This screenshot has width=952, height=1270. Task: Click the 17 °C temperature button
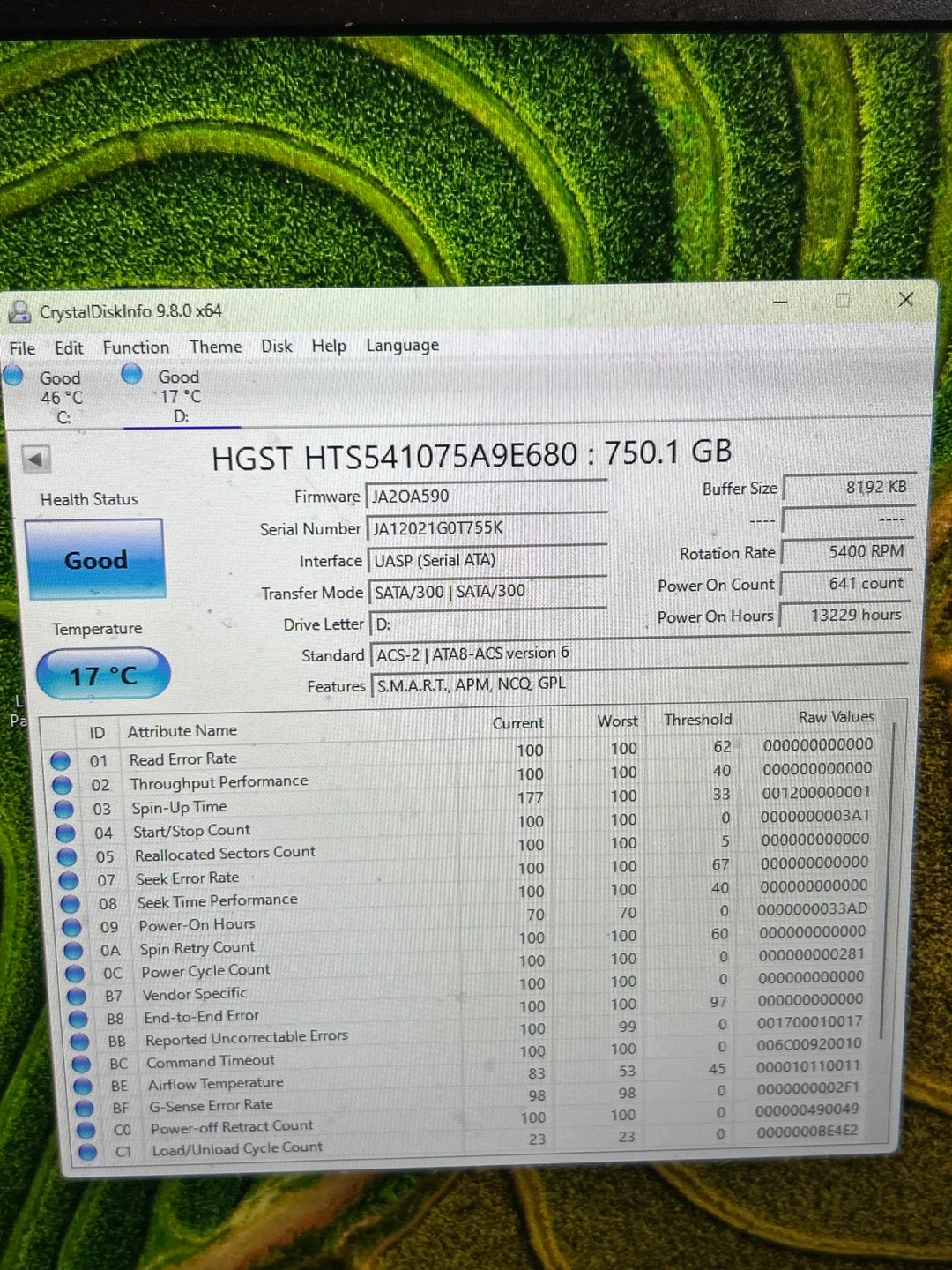103,675
